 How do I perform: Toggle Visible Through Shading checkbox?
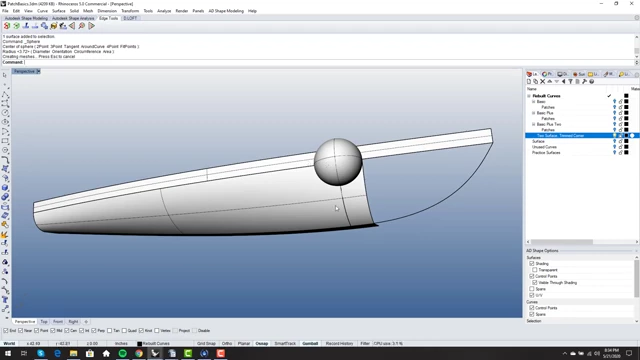tap(535, 282)
